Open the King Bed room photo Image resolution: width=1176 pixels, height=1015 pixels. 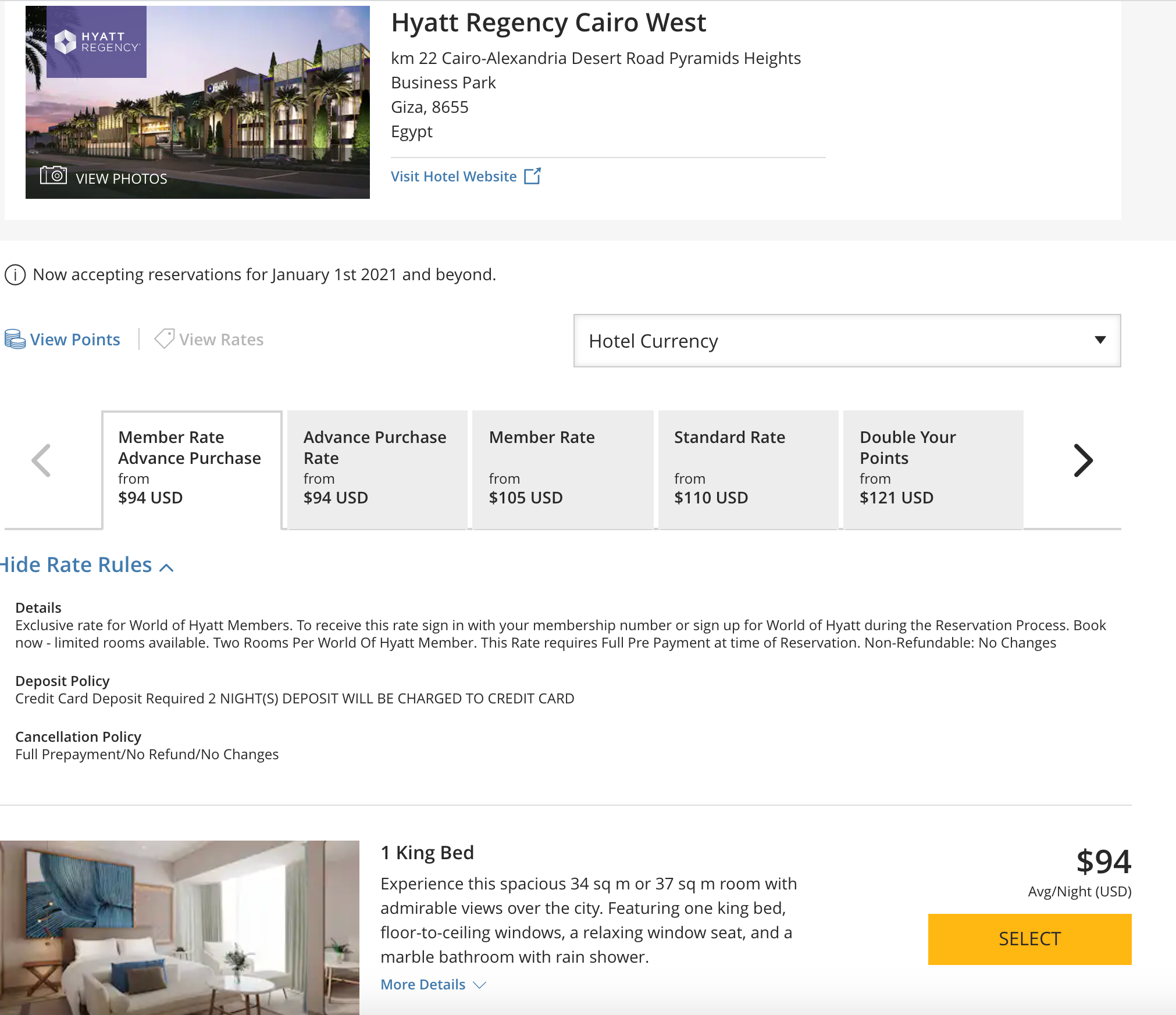click(x=179, y=927)
